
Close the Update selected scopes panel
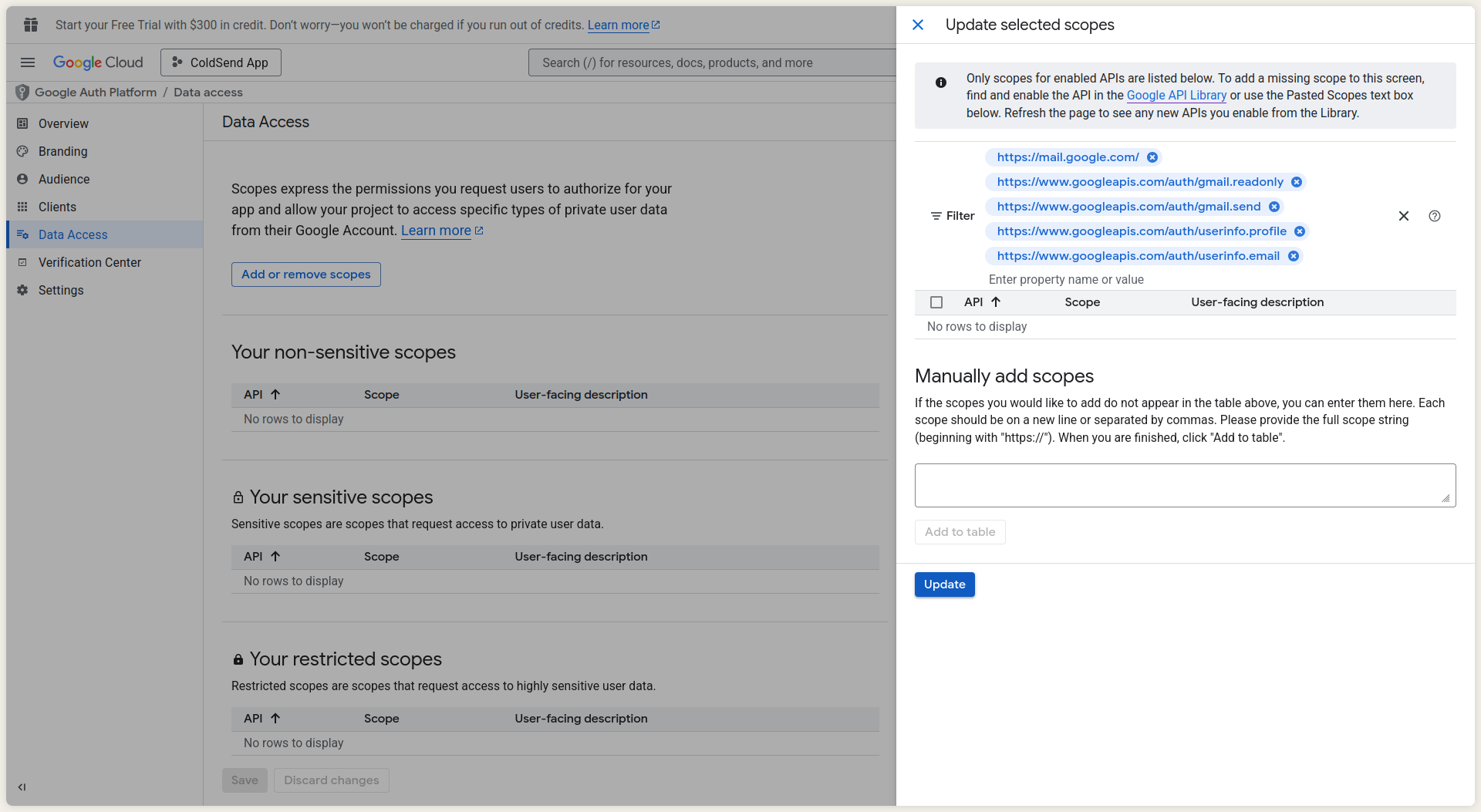click(x=918, y=25)
